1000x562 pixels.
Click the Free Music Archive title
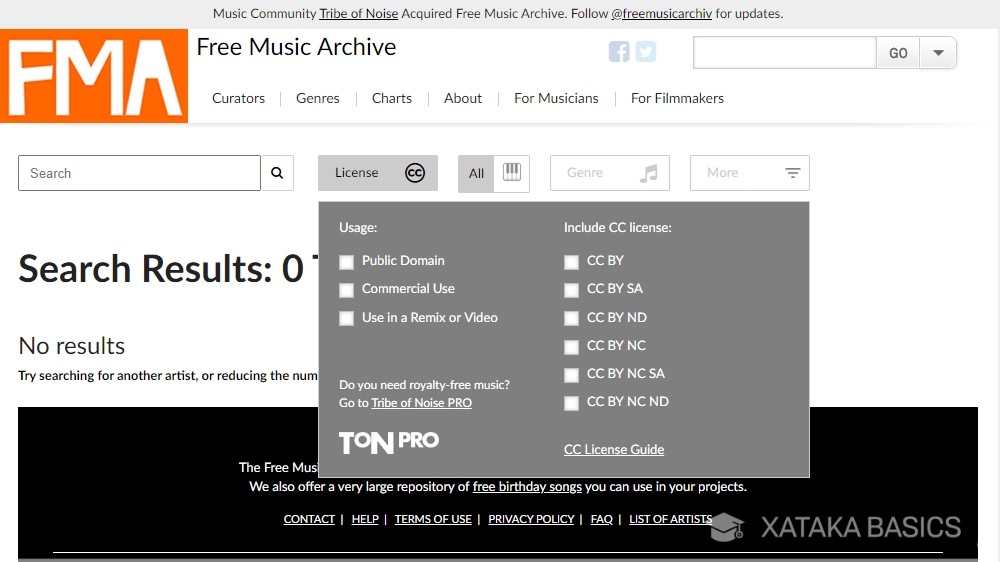coord(296,47)
